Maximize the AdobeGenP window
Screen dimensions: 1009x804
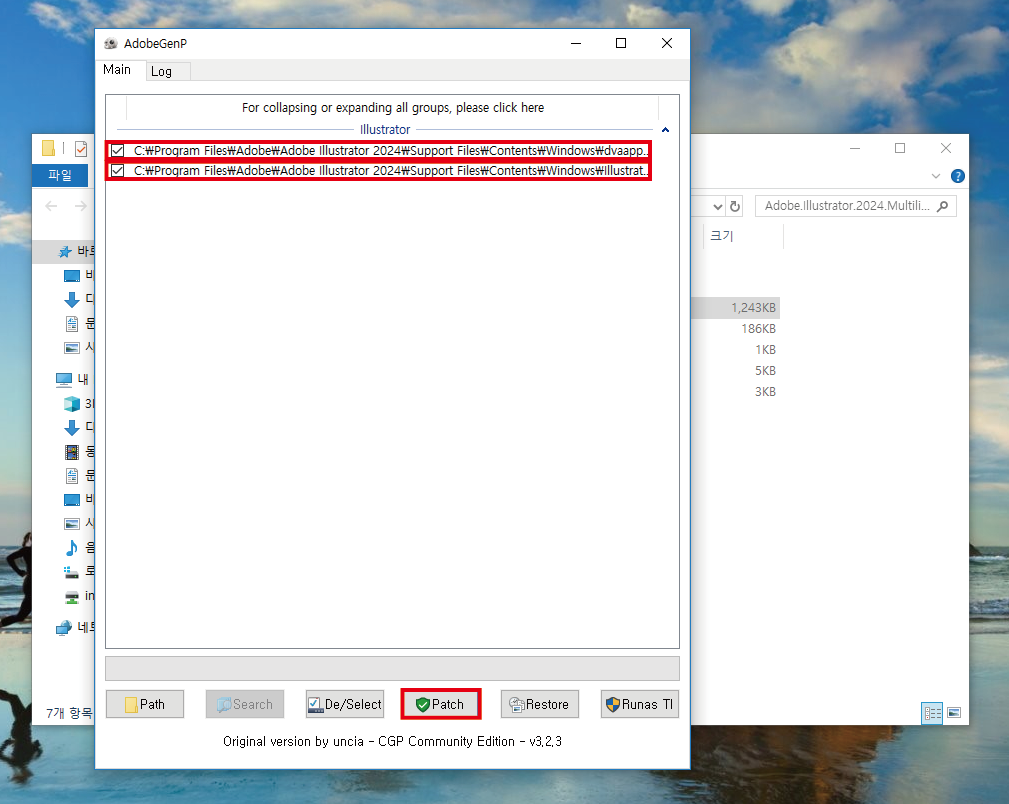621,43
